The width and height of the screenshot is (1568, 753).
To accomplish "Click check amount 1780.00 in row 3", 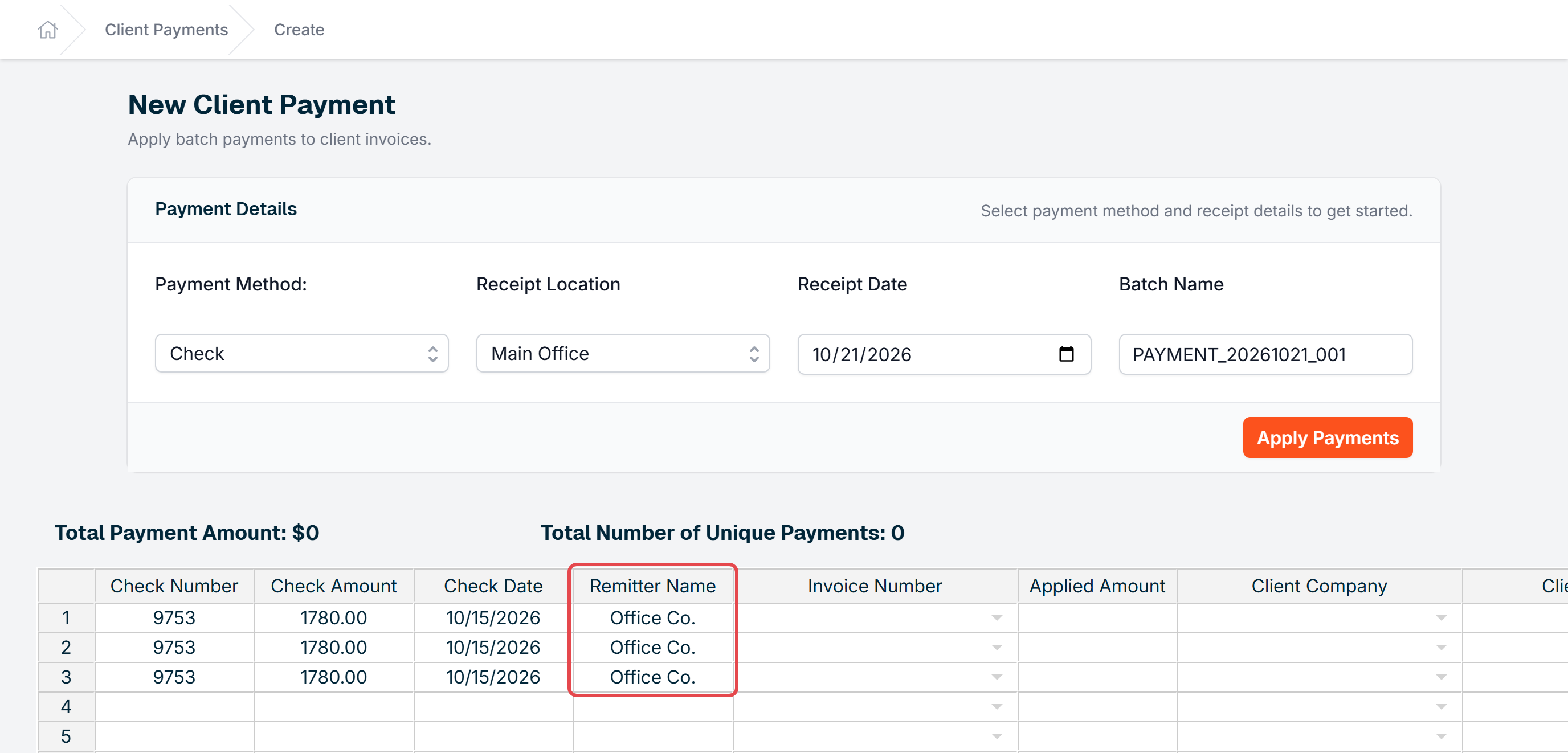I will click(333, 677).
